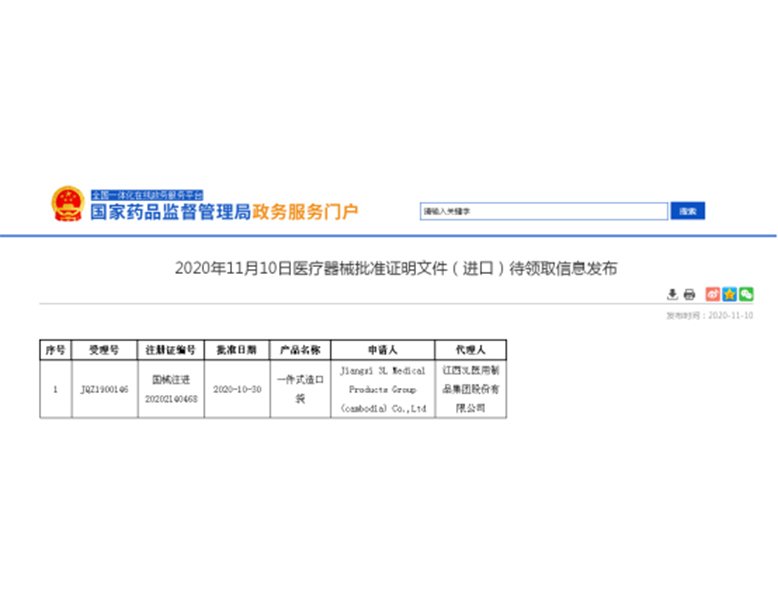Select the 2020-10-30 approval date cell
This screenshot has height=613, width=778.
[x=236, y=389]
